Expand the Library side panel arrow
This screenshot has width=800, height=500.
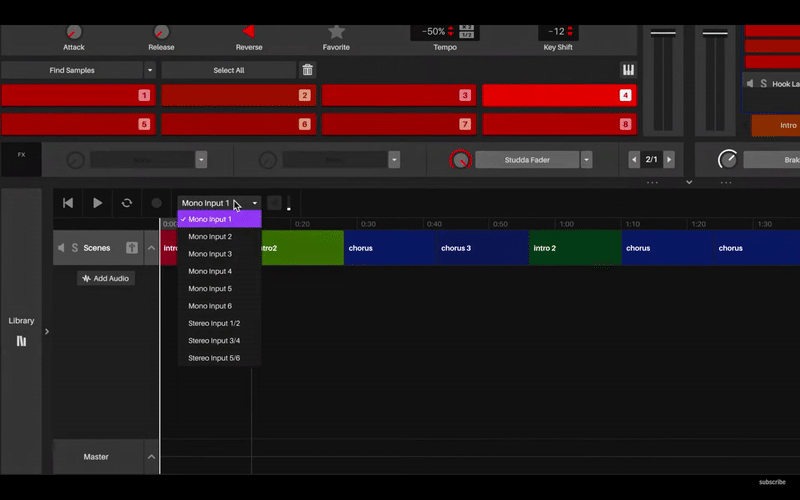[47, 332]
